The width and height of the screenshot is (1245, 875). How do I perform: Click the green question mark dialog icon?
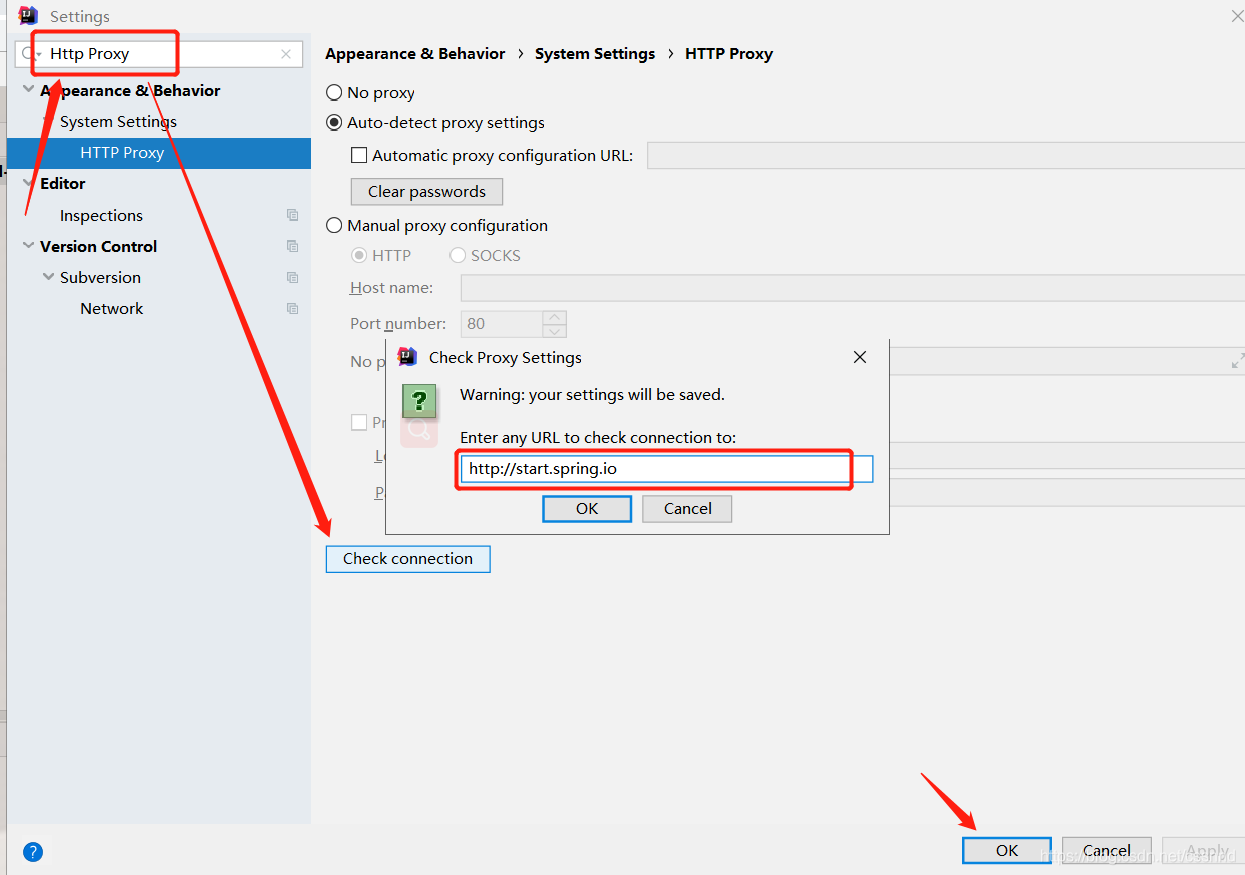click(419, 400)
